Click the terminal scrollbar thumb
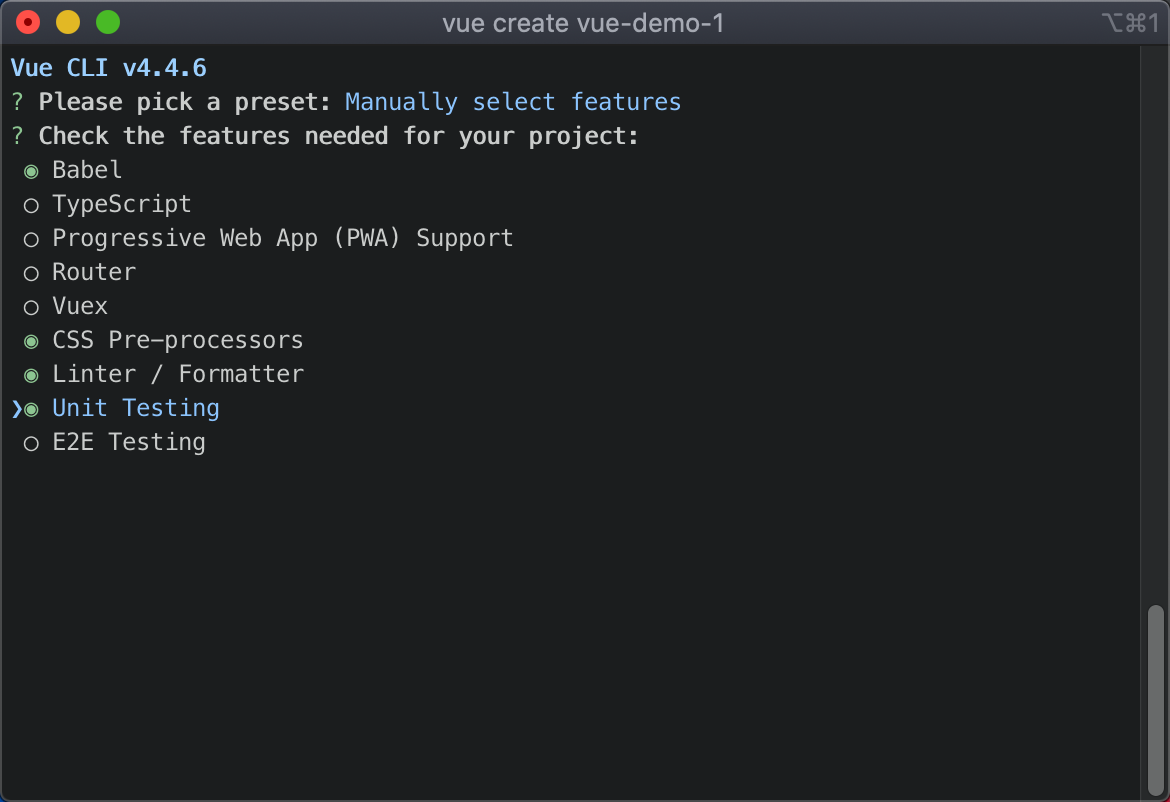The image size is (1170, 802). tap(1155, 700)
